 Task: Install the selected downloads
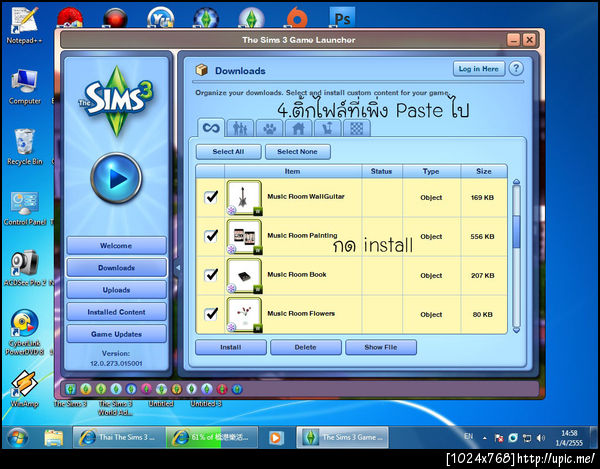coord(231,347)
